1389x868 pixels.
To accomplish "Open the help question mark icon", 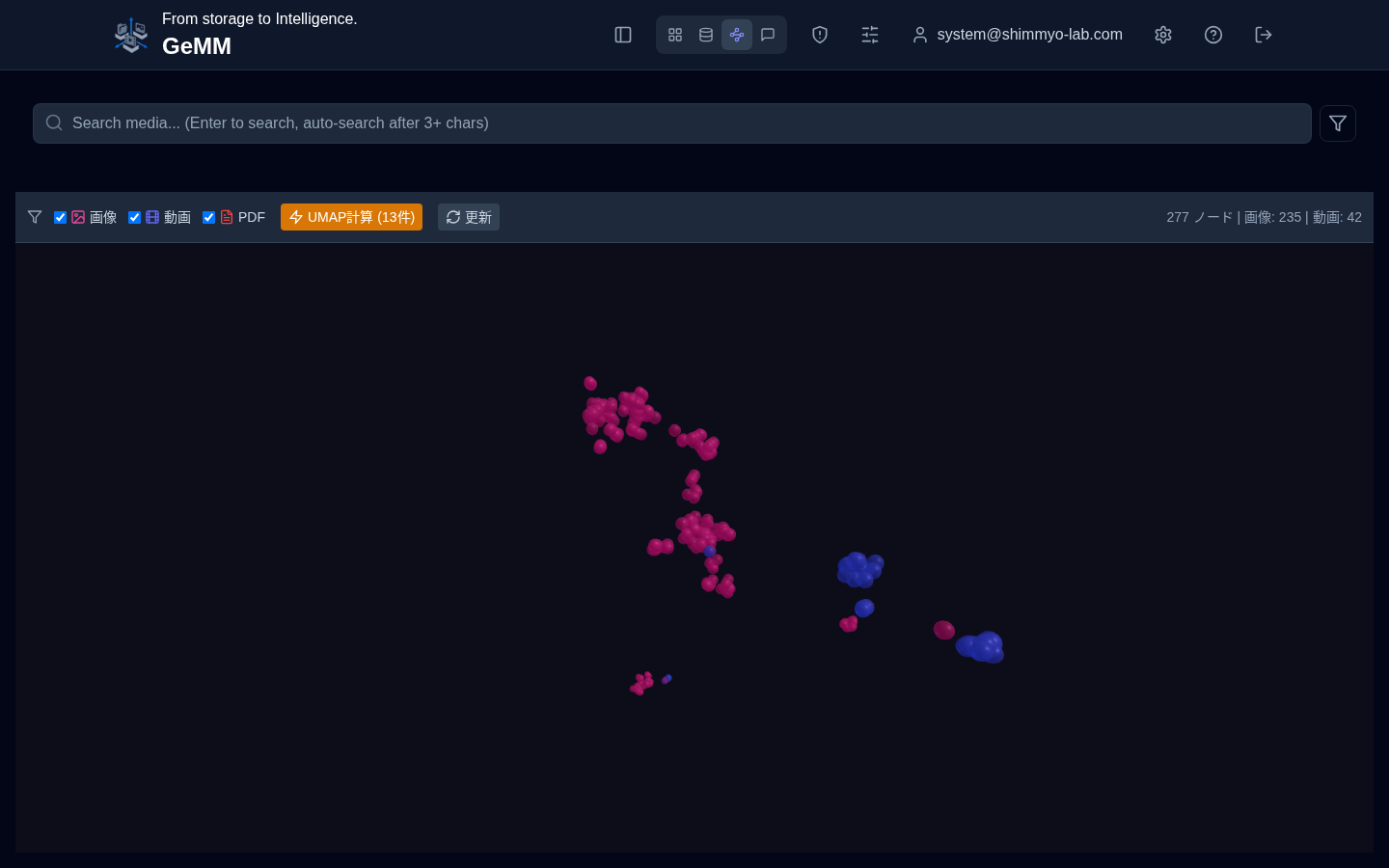I will pyautogui.click(x=1213, y=35).
